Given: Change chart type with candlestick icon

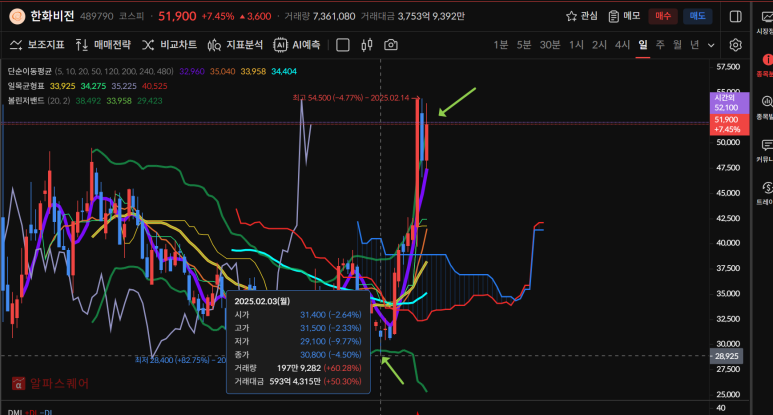Looking at the screenshot, I should (x=366, y=45).
